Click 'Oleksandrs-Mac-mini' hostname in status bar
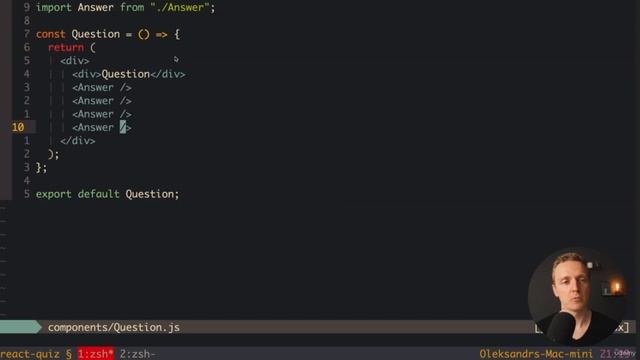The width and height of the screenshot is (640, 360). click(536, 353)
